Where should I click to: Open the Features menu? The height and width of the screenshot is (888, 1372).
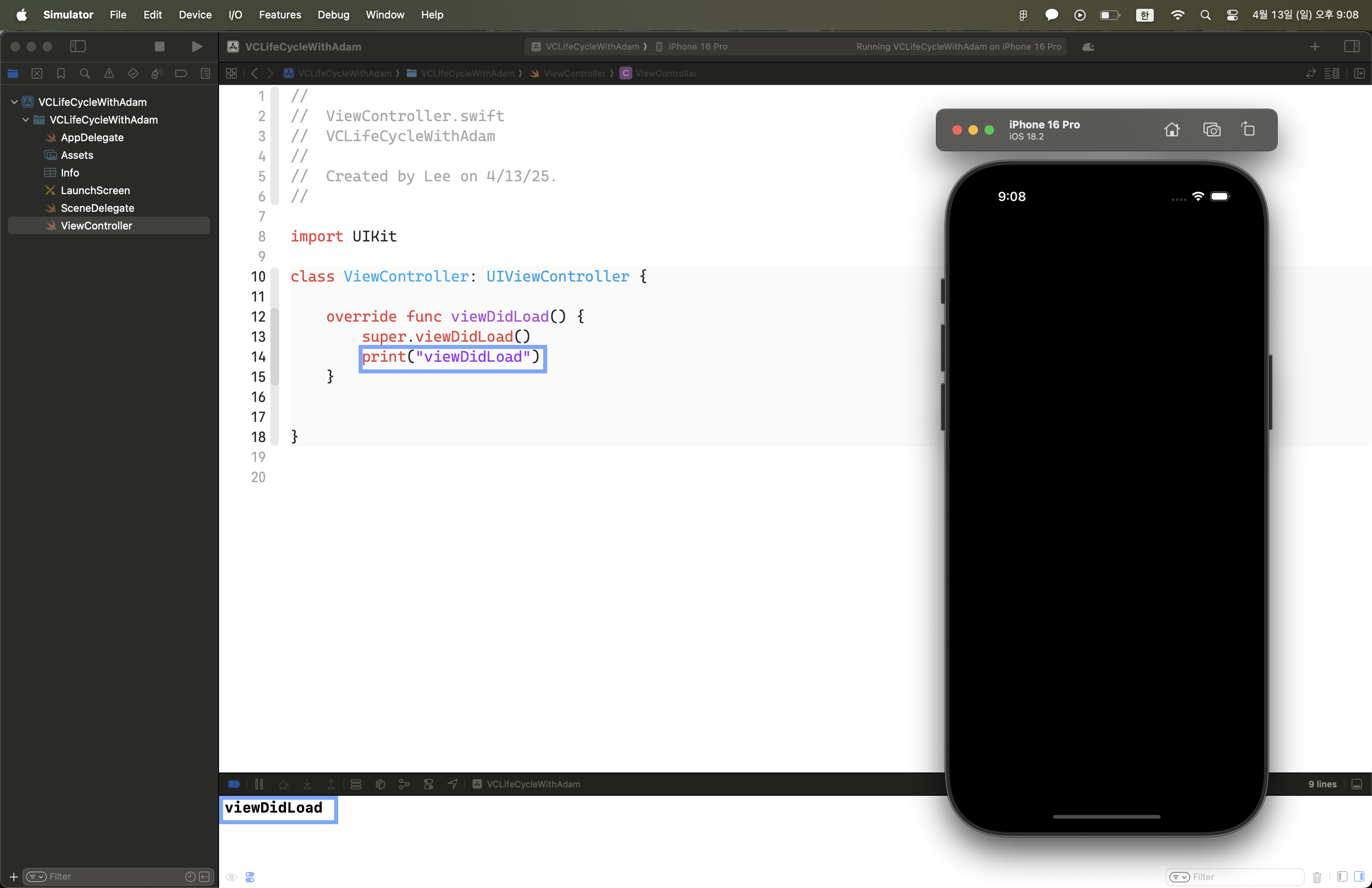pos(280,15)
